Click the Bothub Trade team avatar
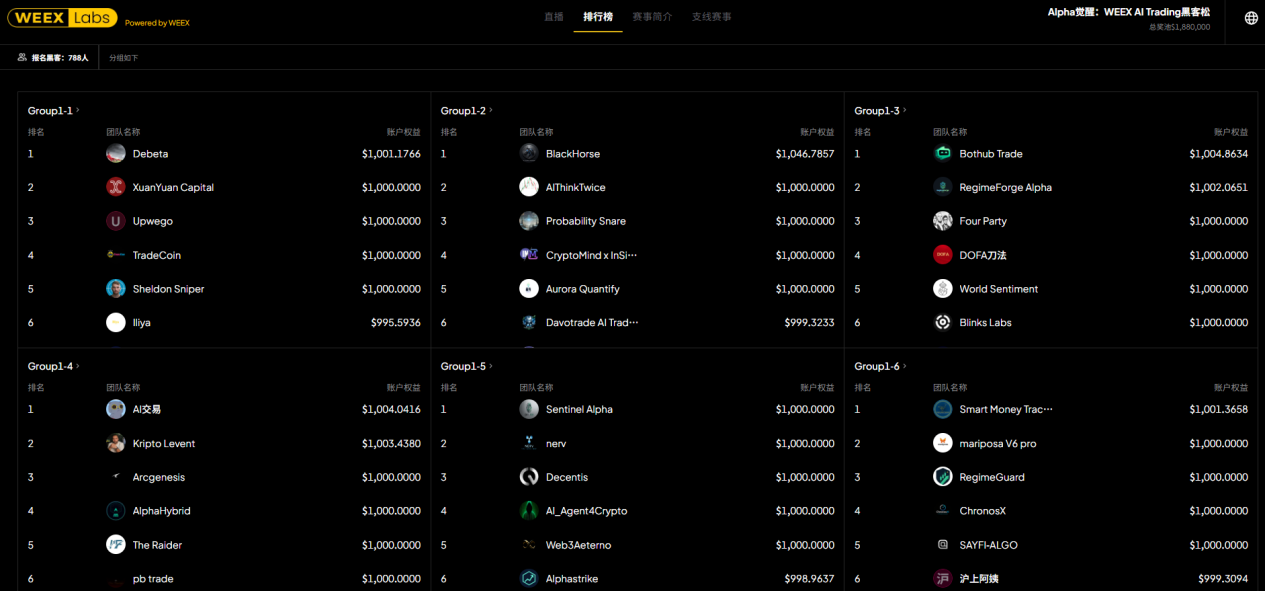Viewport: 1265px width, 591px height. tap(942, 154)
